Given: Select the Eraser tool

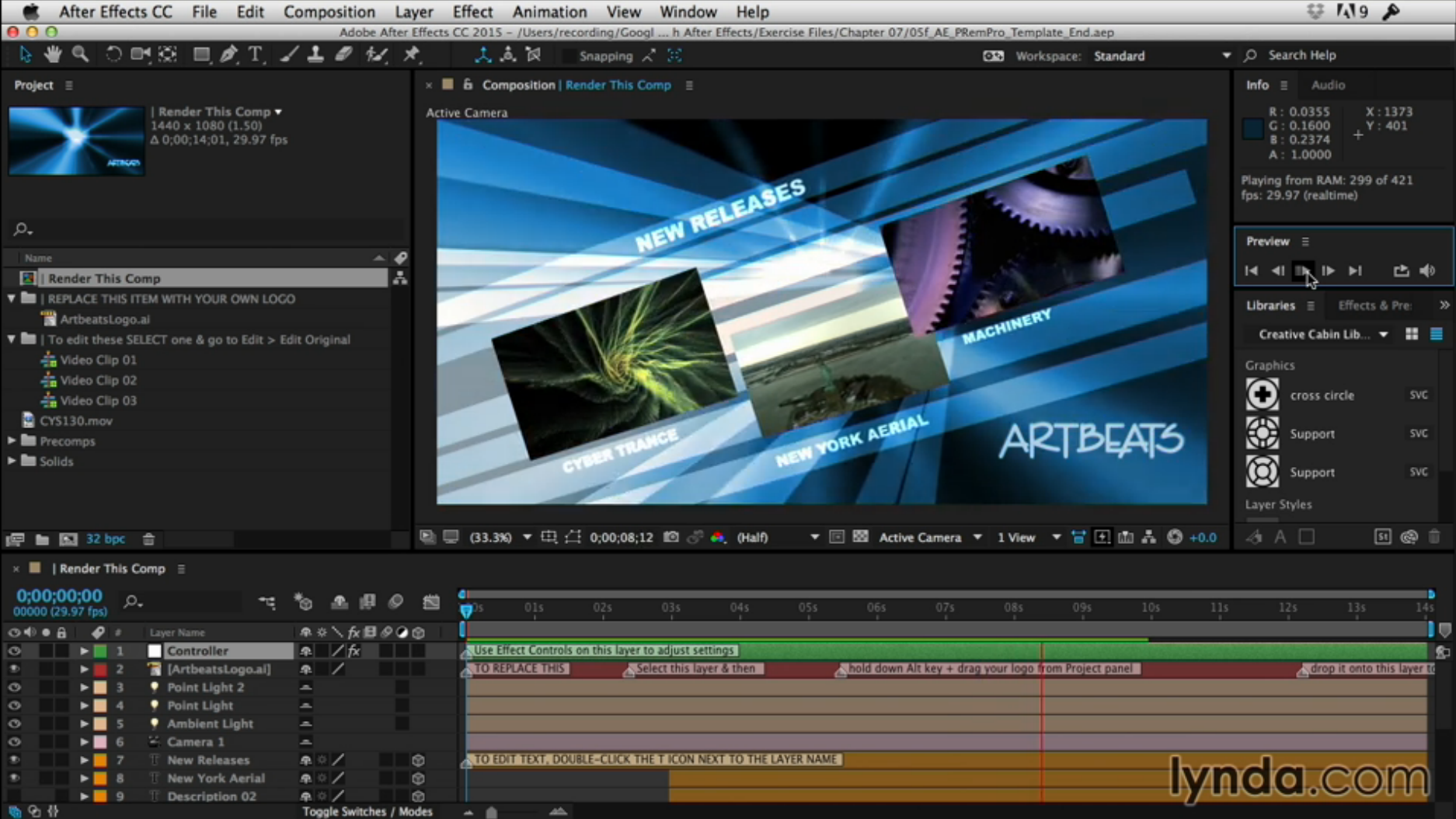Looking at the screenshot, I should click(343, 54).
